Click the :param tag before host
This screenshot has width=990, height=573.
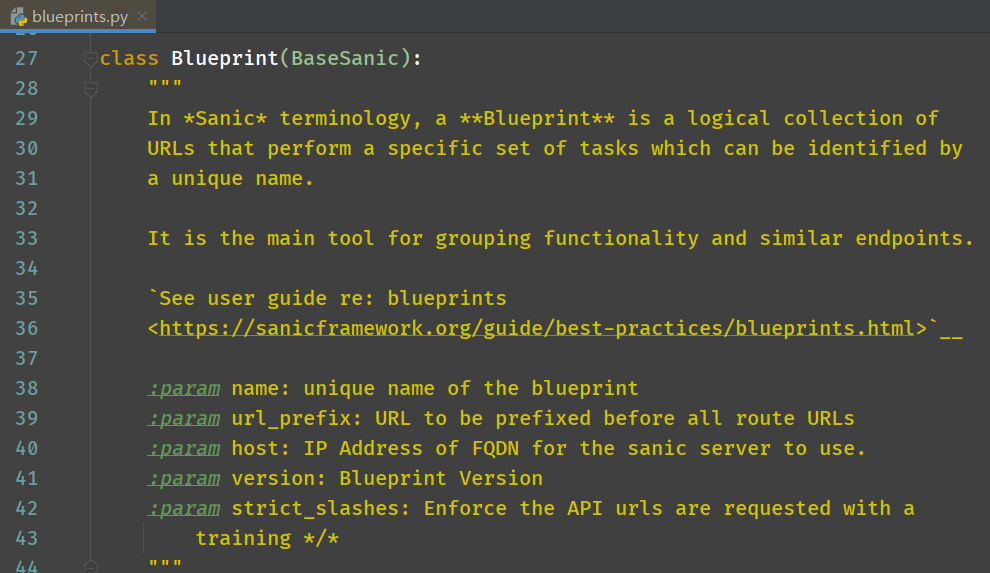pyautogui.click(x=184, y=448)
